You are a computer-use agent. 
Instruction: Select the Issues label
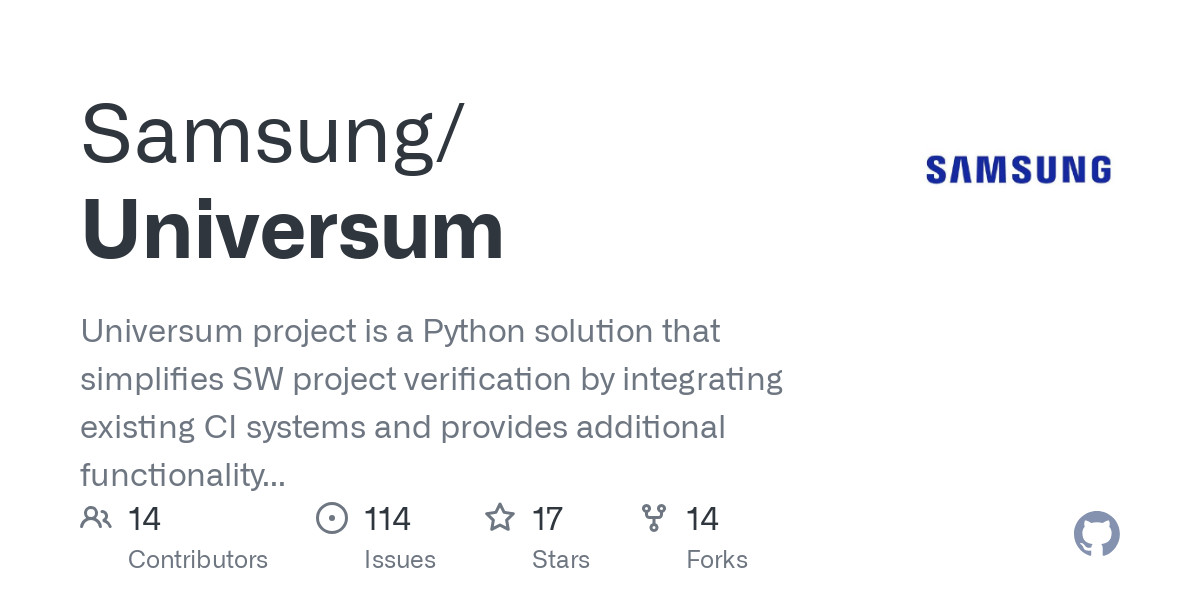(400, 559)
